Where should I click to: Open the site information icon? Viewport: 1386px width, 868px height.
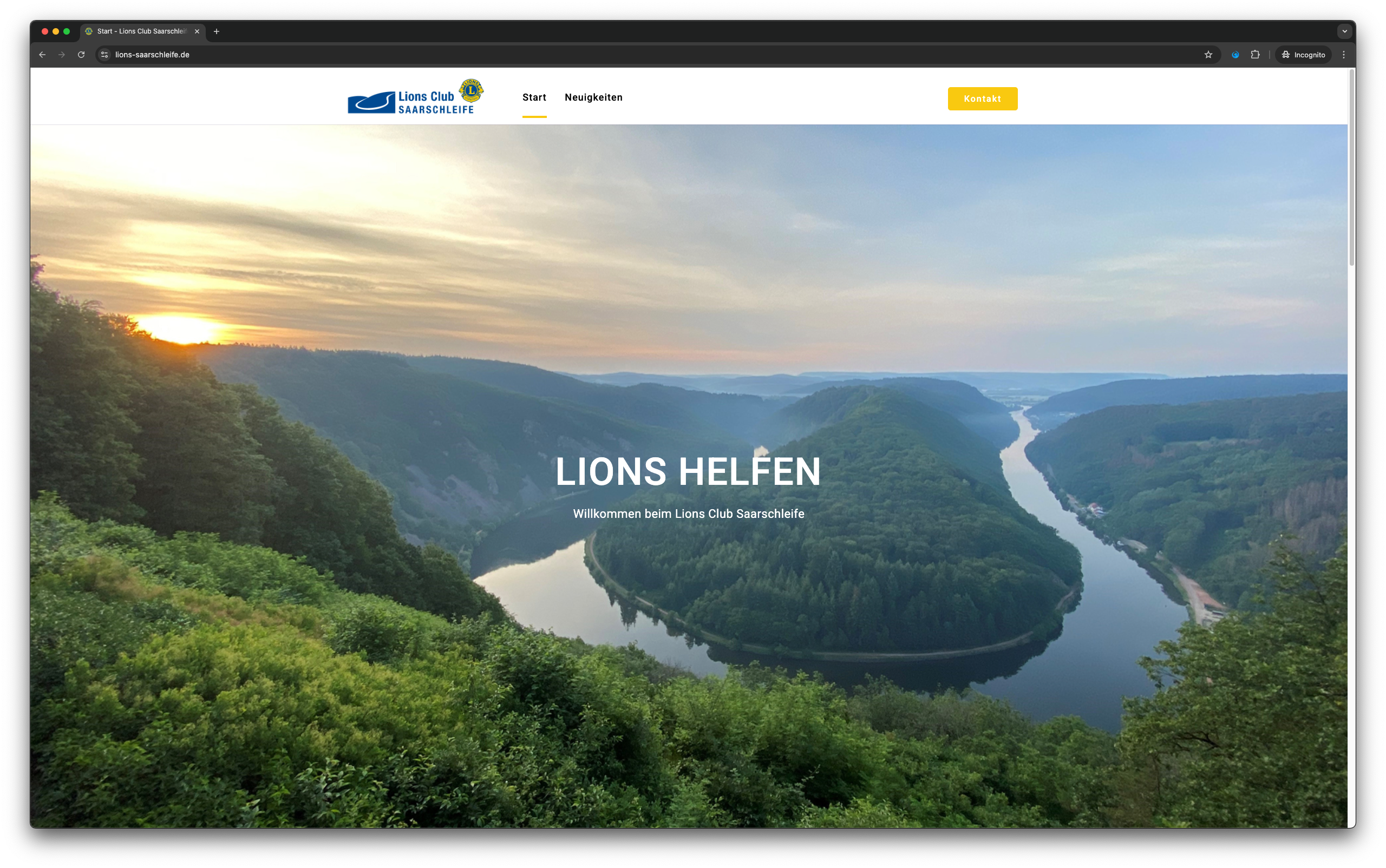pyautogui.click(x=104, y=55)
